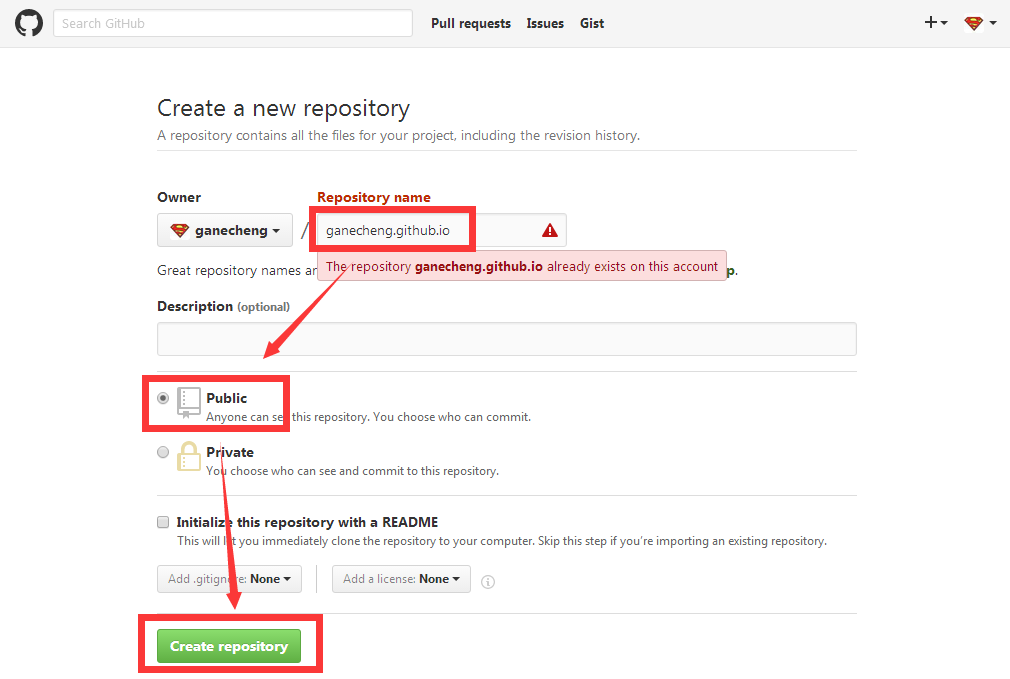Open Pull requests page
Viewport: 1010px width, 679px height.
pyautogui.click(x=471, y=23)
